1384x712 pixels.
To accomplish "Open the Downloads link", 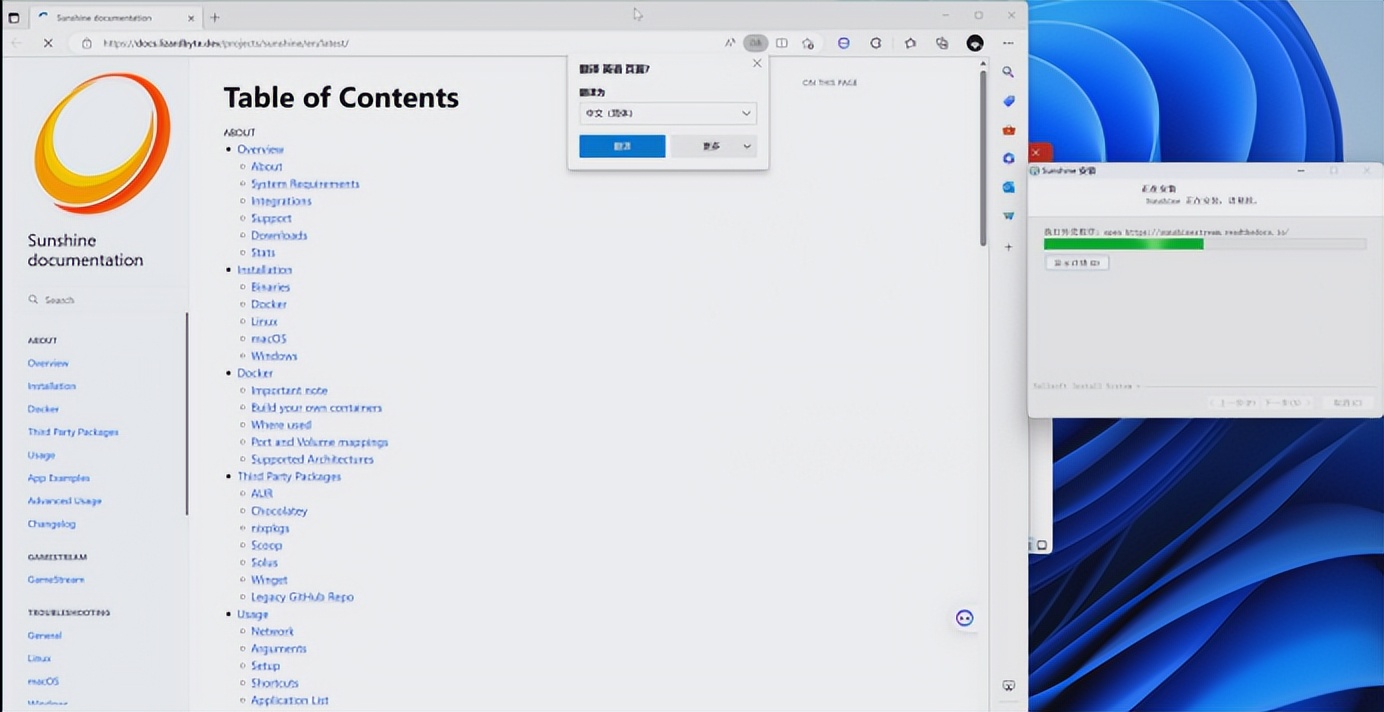I will [x=279, y=235].
